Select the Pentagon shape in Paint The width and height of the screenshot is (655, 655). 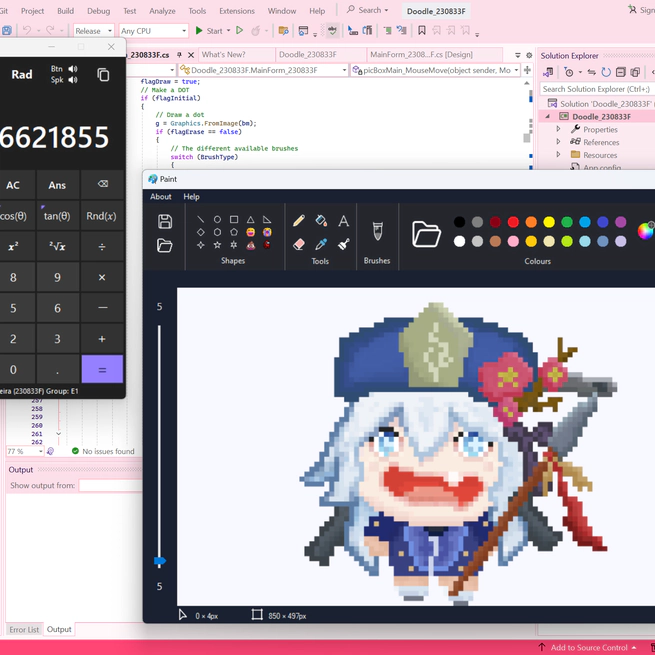coord(234,232)
